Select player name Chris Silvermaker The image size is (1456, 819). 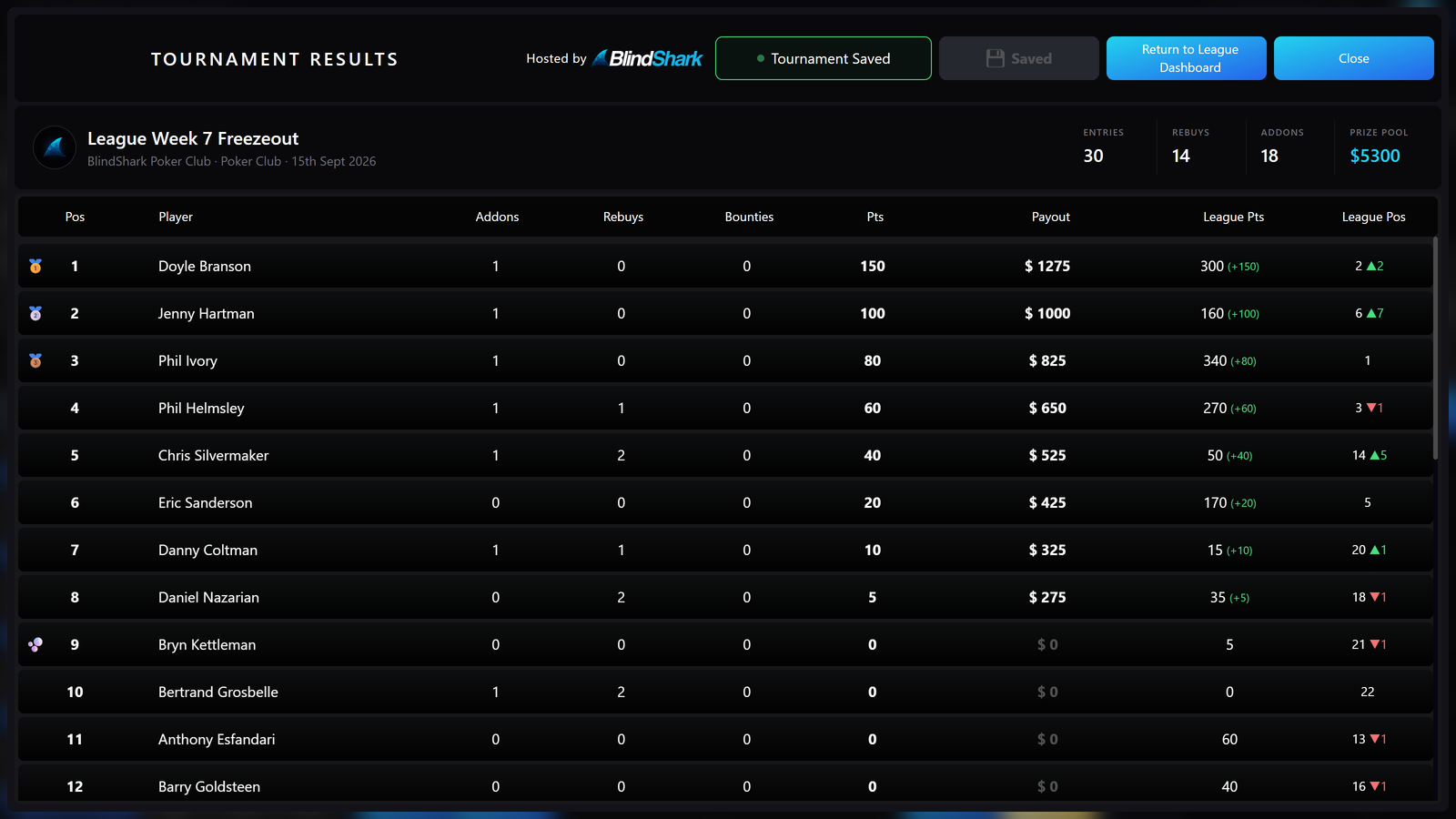214,455
